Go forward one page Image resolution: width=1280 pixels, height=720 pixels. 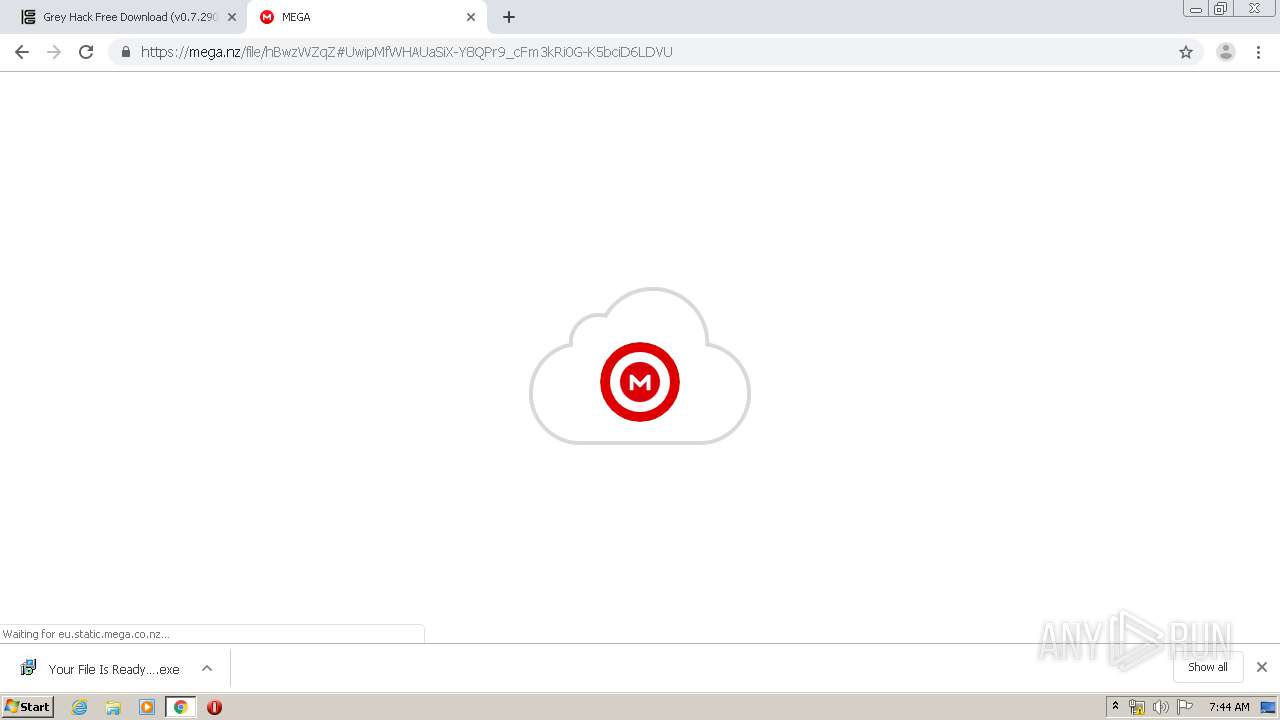click(54, 52)
